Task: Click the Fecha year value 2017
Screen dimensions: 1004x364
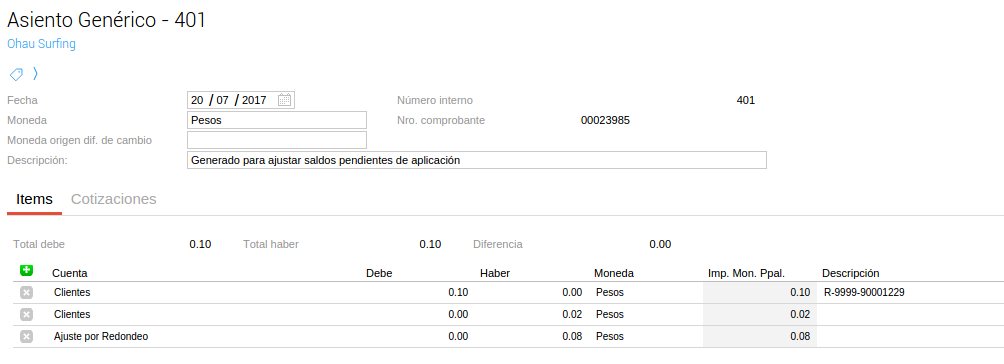Action: 254,100
